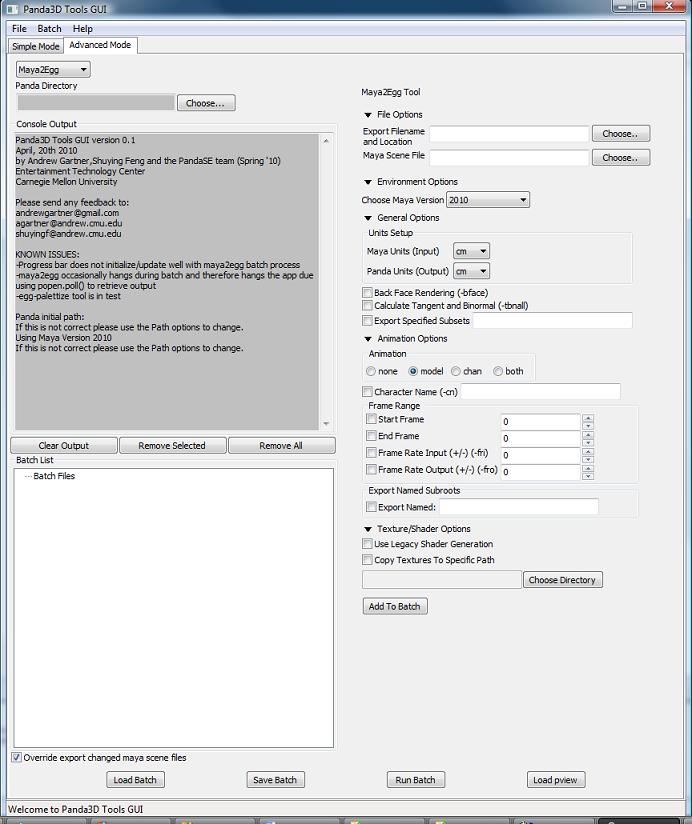692x824 pixels.
Task: Open the Batch menu
Action: pyautogui.click(x=49, y=29)
